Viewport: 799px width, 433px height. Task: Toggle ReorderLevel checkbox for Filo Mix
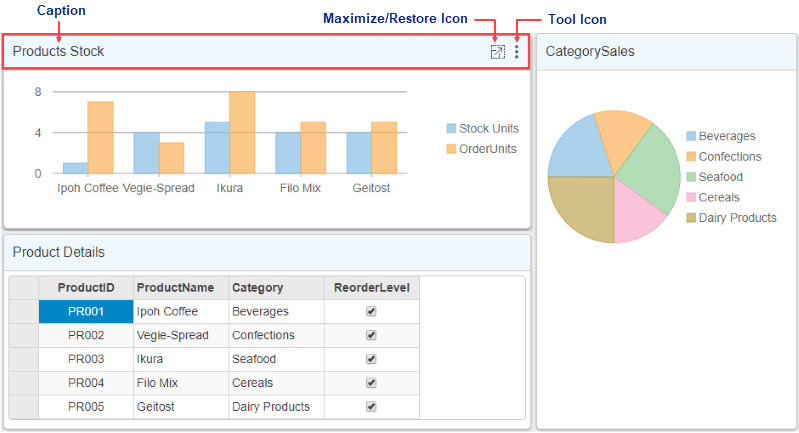coord(371,383)
